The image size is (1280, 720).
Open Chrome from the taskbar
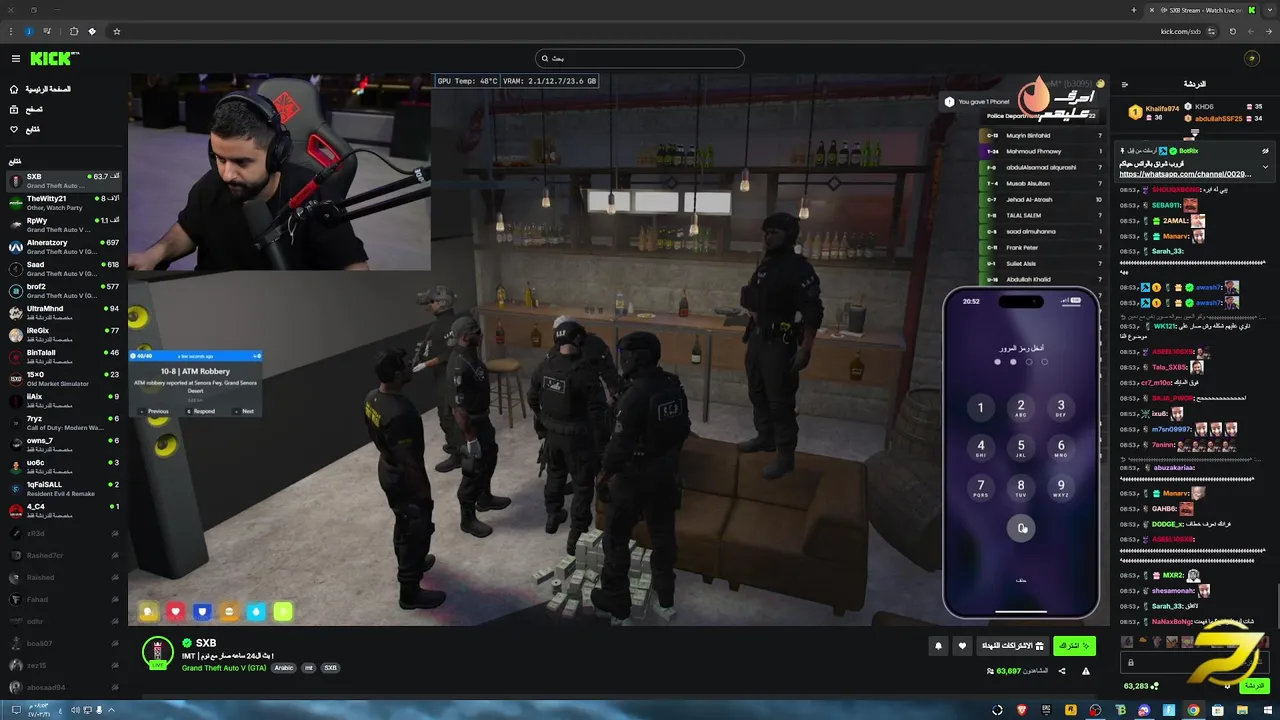1193,710
